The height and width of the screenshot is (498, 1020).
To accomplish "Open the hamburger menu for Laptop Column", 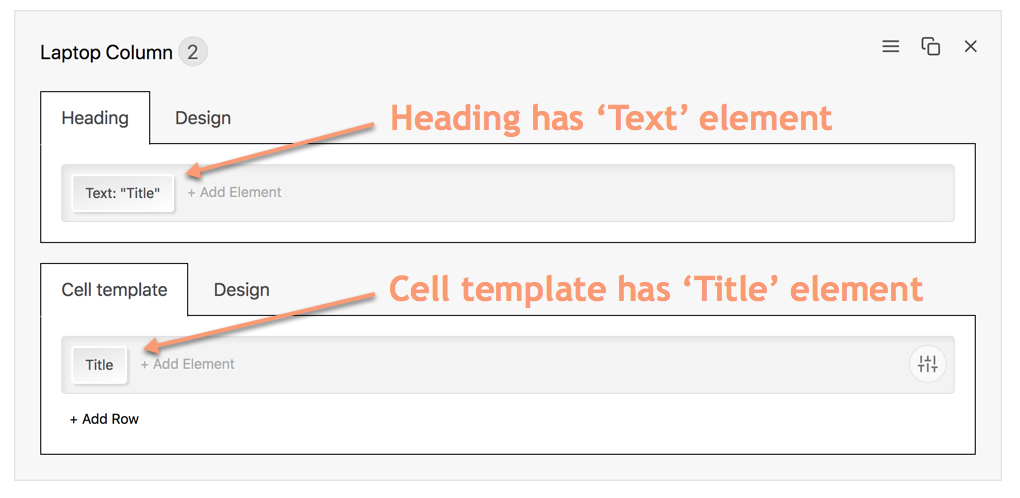I will pos(890,47).
